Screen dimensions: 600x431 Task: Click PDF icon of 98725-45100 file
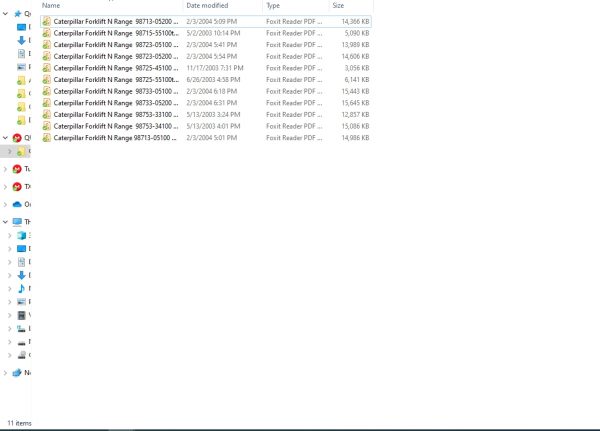(x=46, y=68)
